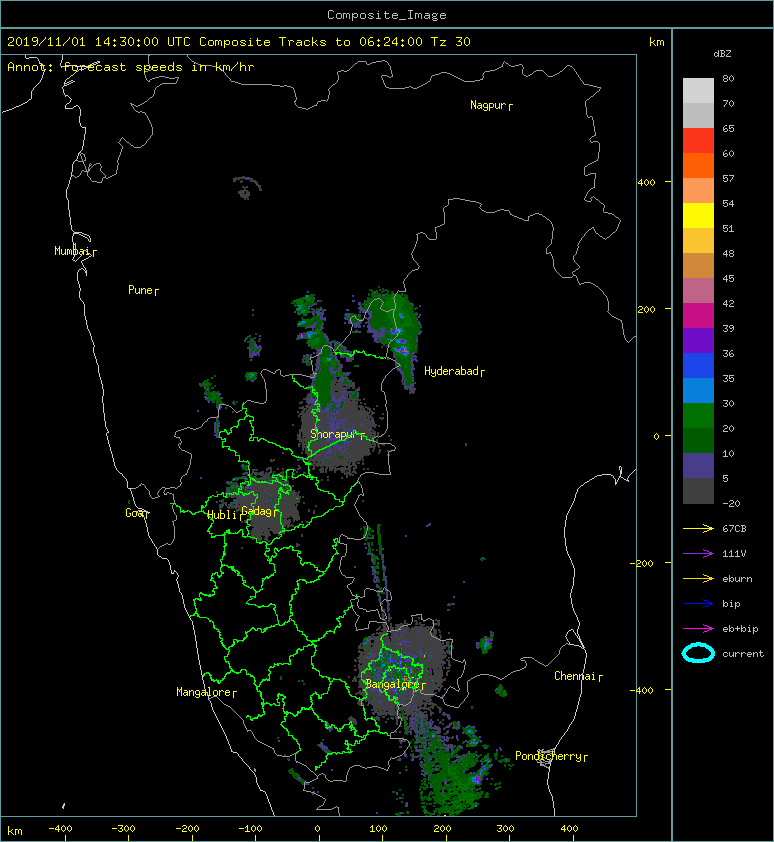This screenshot has width=774, height=842.
Task: Click the Shorapur city label
Action: pos(333,434)
